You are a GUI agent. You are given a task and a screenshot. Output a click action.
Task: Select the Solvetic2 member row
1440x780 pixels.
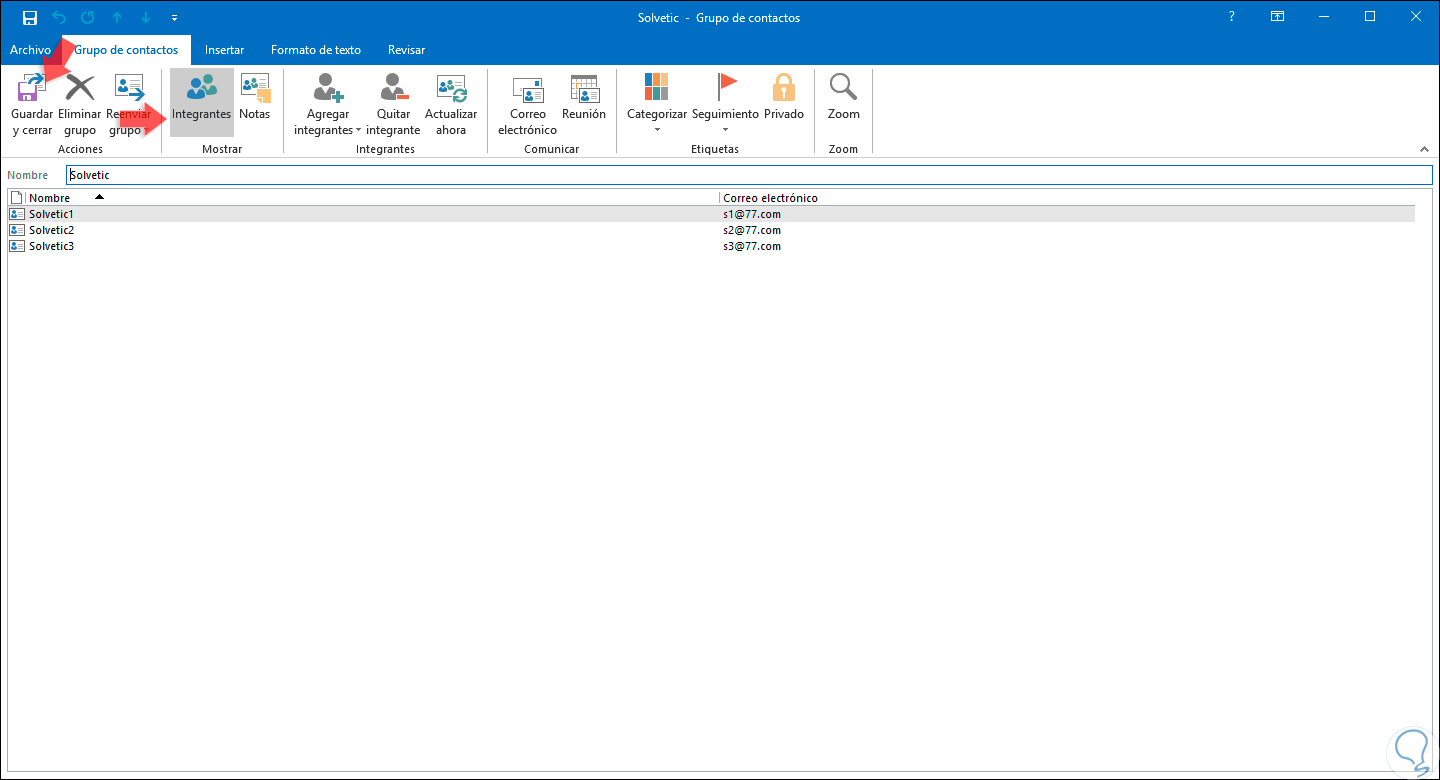(x=711, y=230)
